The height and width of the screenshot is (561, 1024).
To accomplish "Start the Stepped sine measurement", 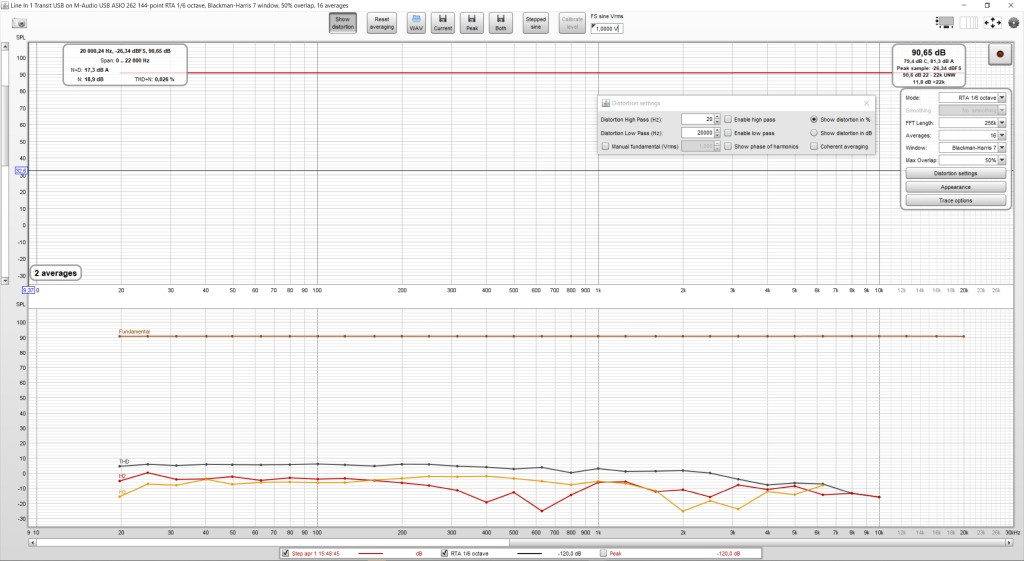I will coord(536,23).
